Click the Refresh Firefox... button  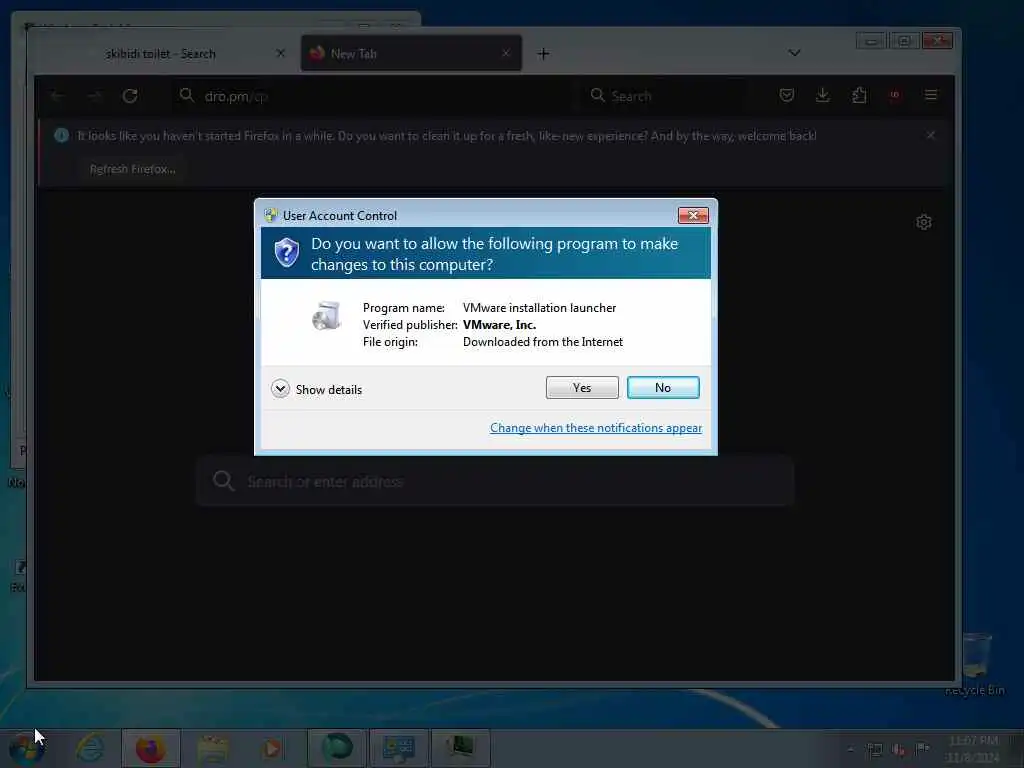click(133, 169)
